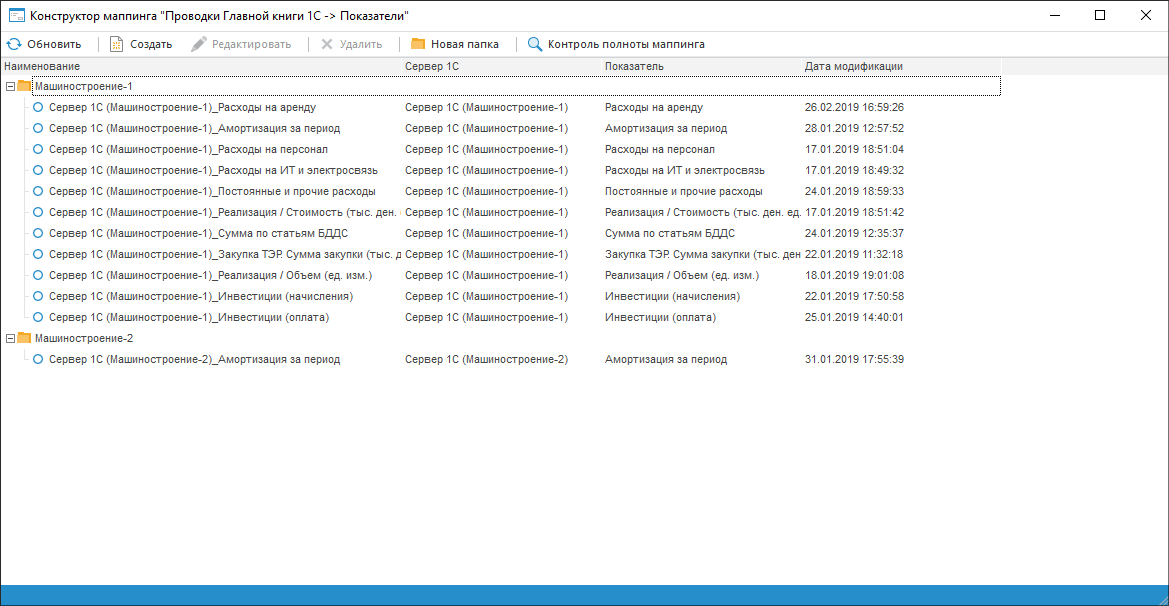Click the Машиностроение-2 folder icon
1169x606 pixels.
[24, 338]
